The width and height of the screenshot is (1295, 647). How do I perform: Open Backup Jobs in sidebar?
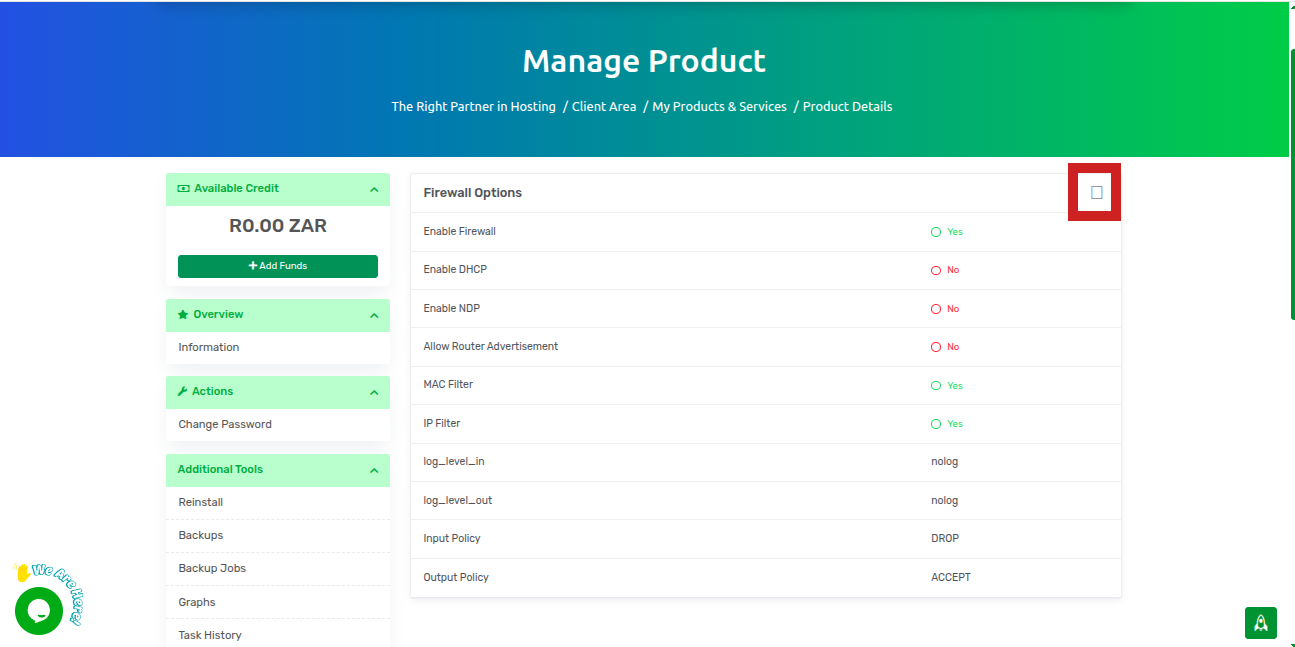[212, 568]
